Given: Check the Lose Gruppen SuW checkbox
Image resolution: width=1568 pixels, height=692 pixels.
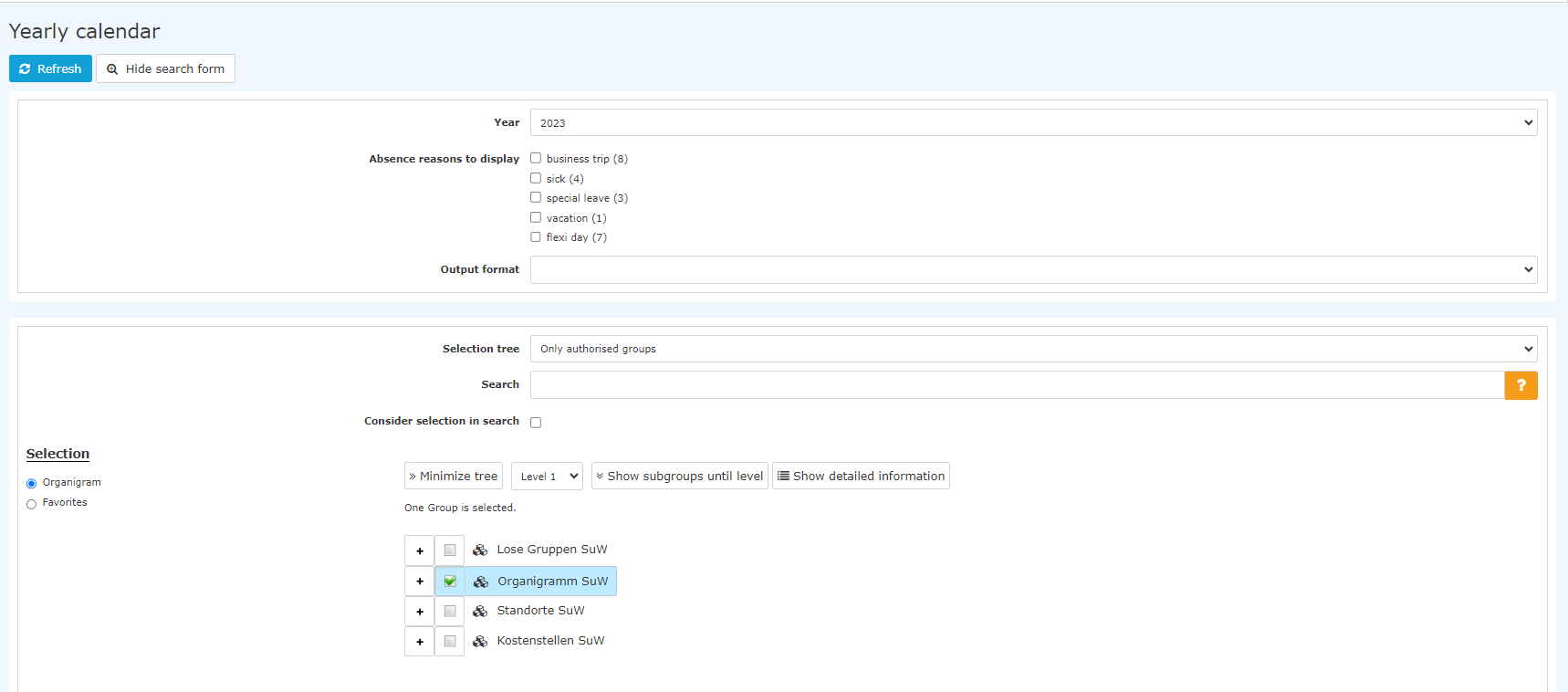Looking at the screenshot, I should 450,550.
